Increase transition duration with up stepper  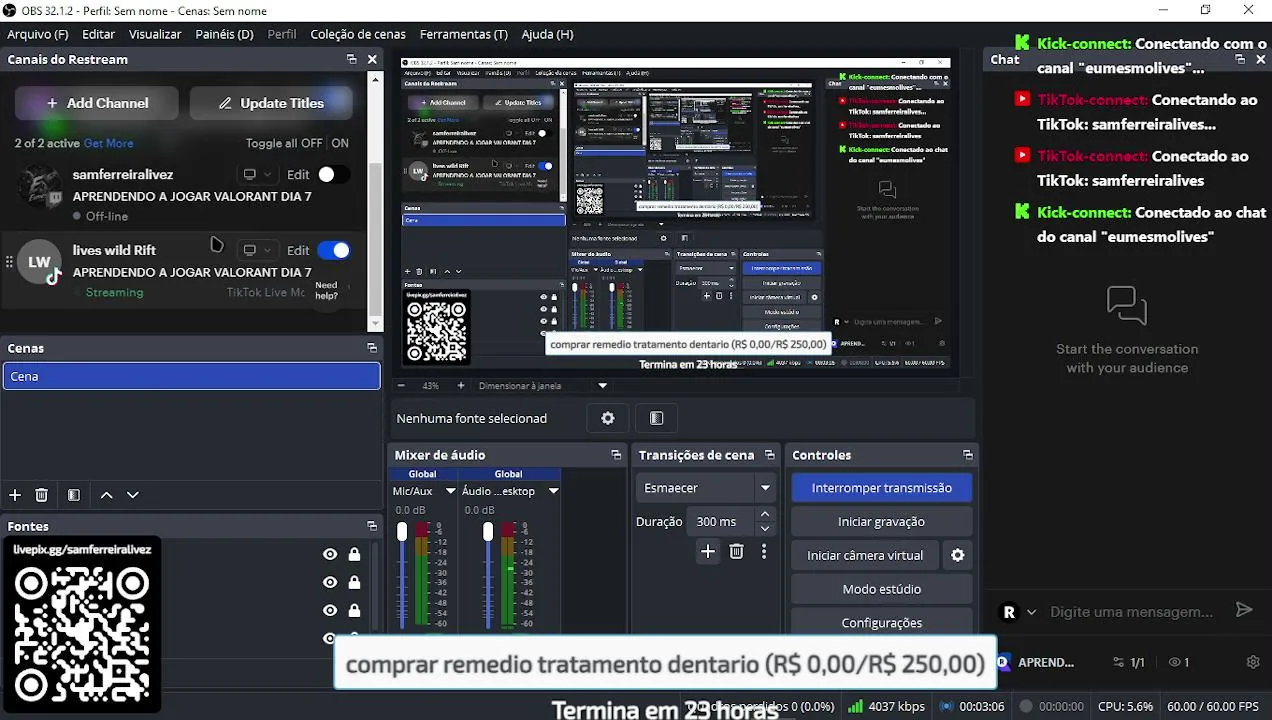(x=765, y=514)
